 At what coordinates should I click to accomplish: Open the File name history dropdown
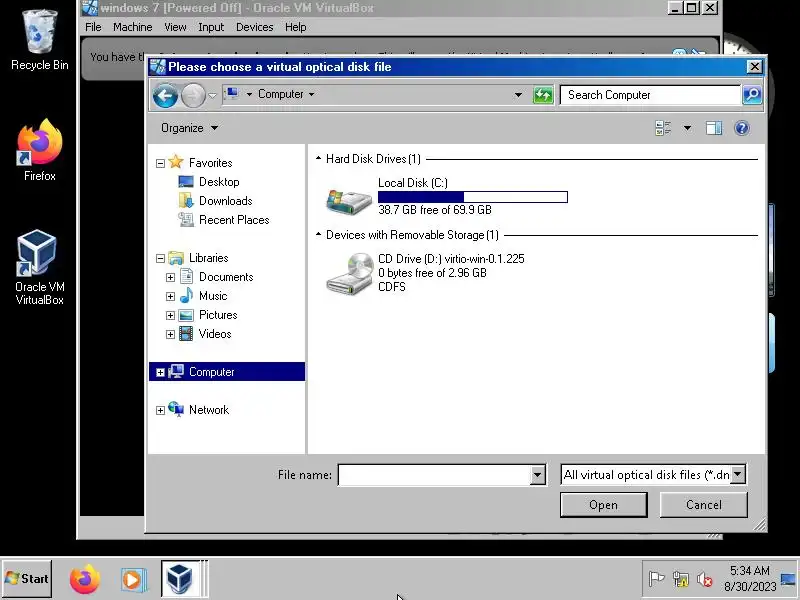pos(537,475)
